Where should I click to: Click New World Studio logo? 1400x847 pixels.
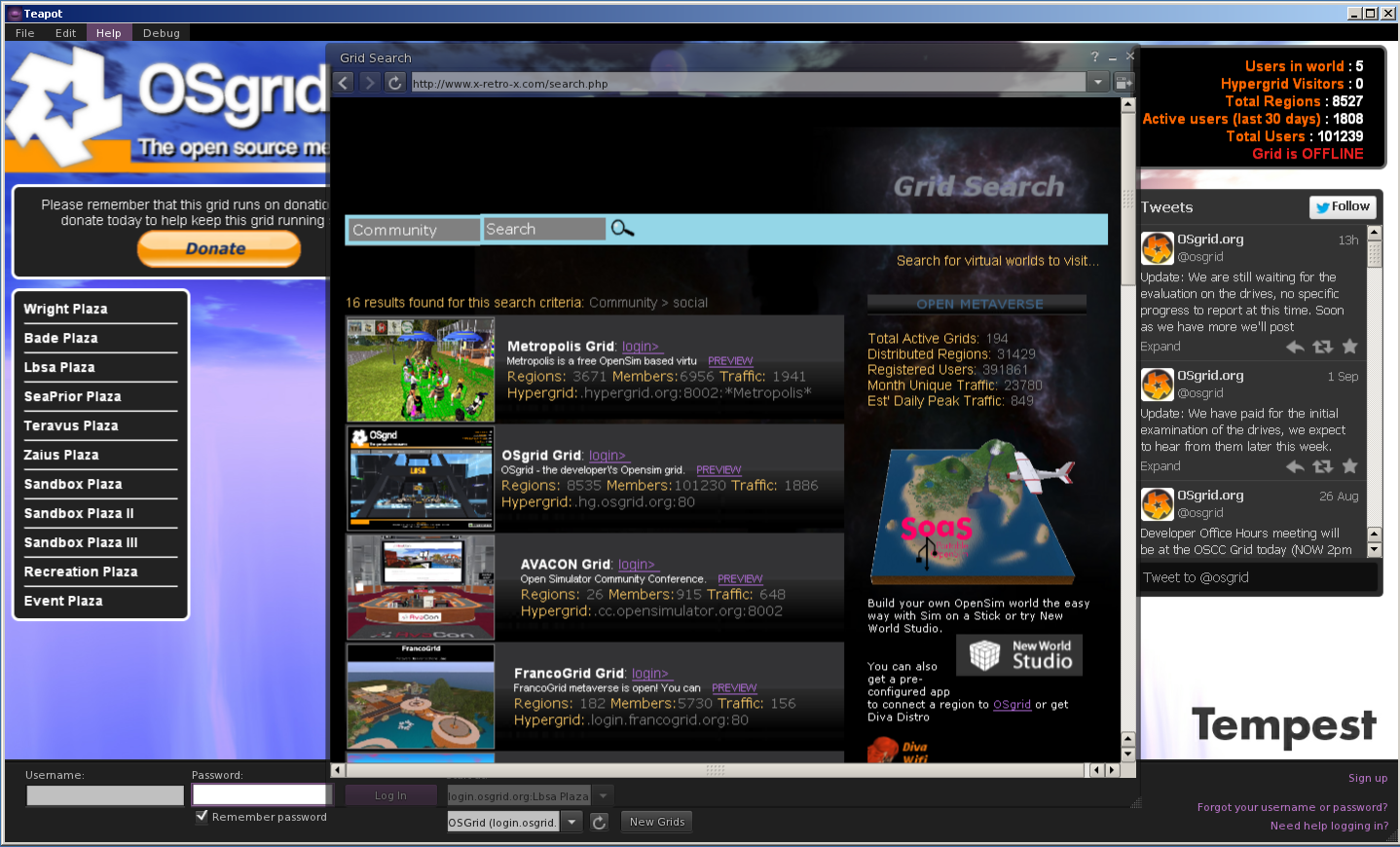(1019, 655)
